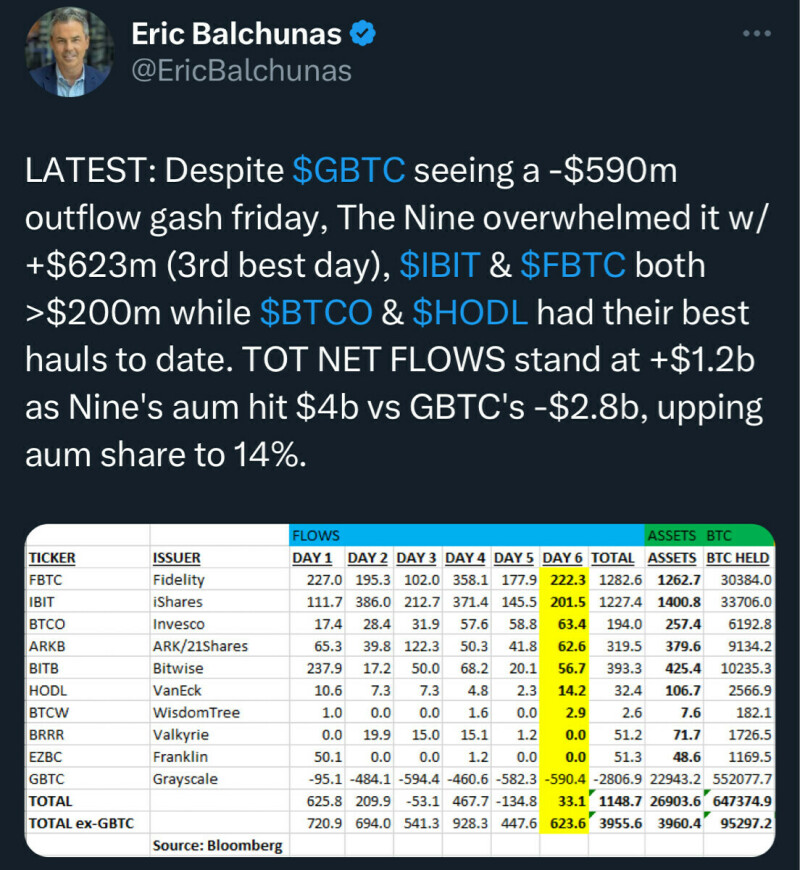This screenshot has width=800, height=870.
Task: Click the BTC HELD column header
Action: point(737,557)
